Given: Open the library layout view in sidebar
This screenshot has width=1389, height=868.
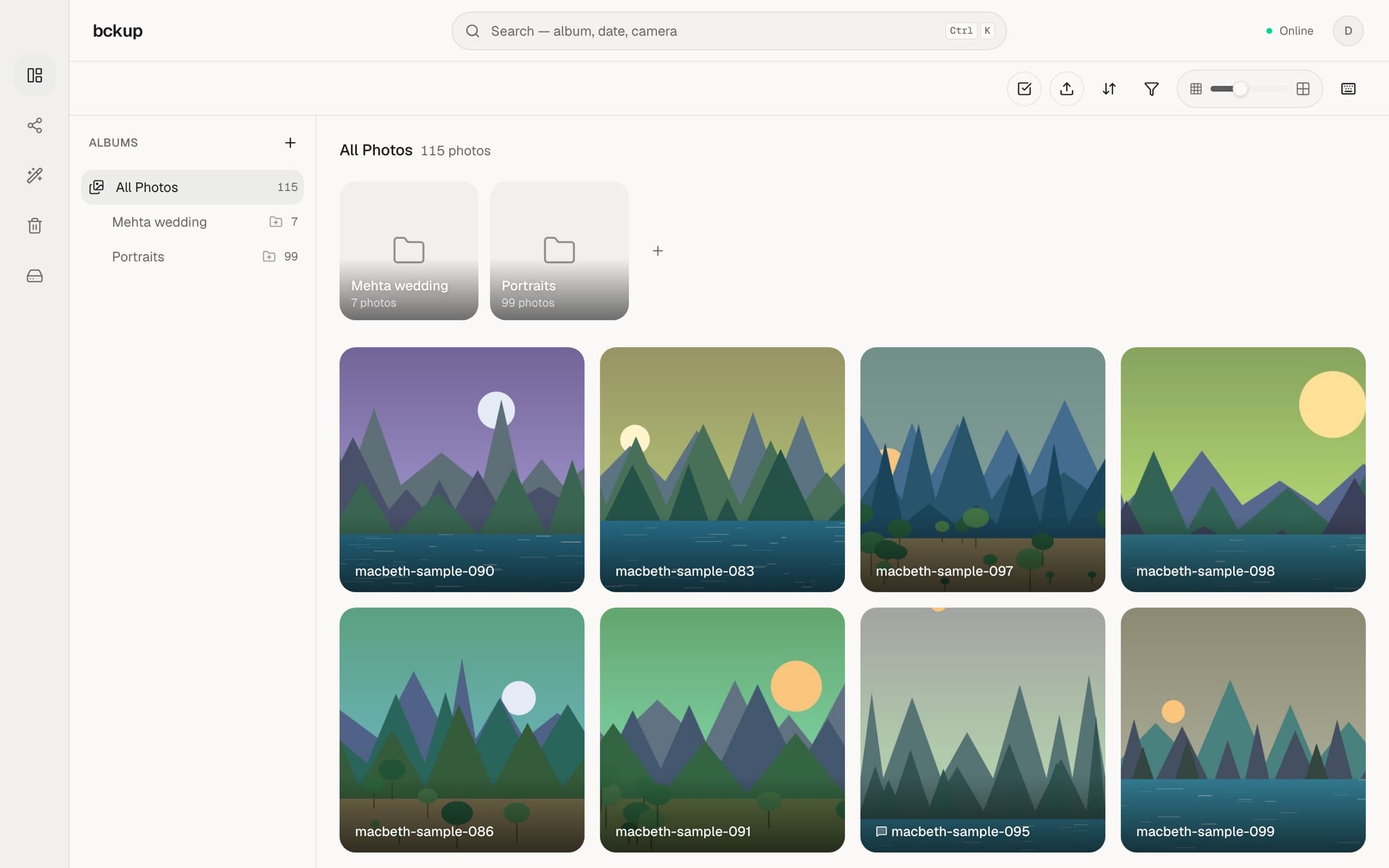Looking at the screenshot, I should point(35,75).
